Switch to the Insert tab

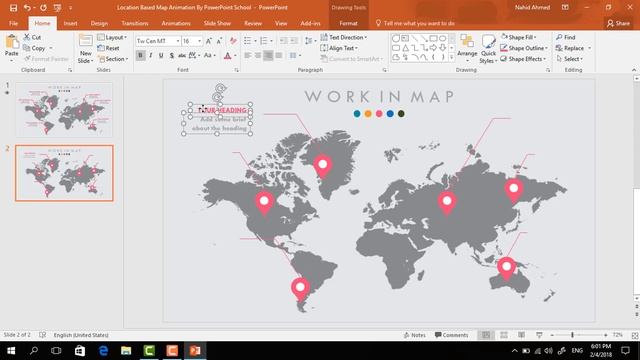click(70, 23)
